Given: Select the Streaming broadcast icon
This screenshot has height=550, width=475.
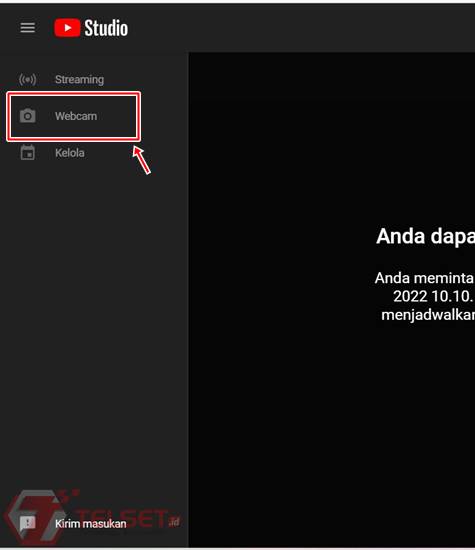Looking at the screenshot, I should point(27,80).
